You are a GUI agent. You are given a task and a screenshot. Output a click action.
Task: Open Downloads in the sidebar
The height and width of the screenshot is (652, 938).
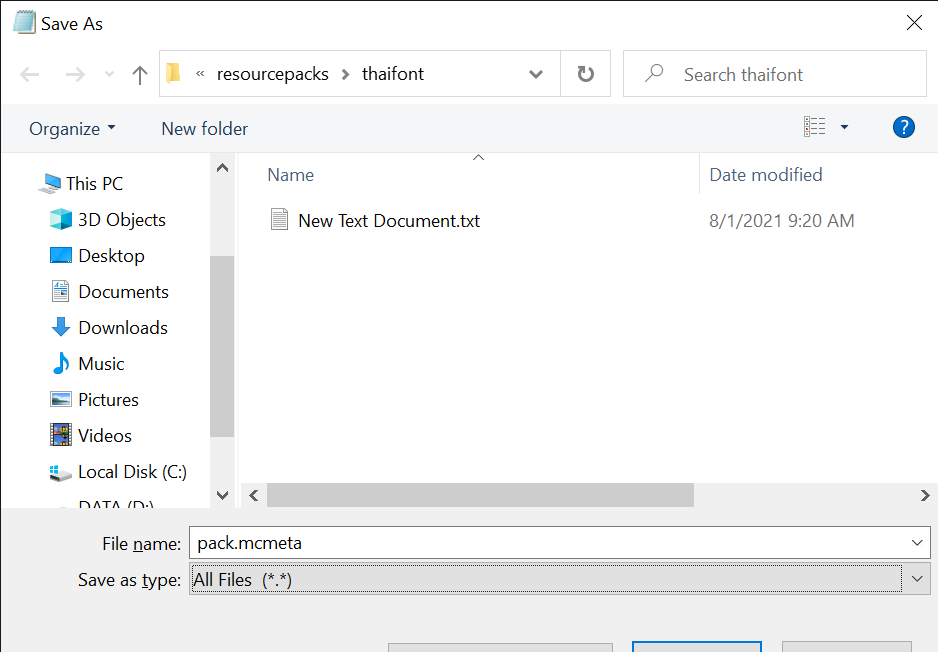[x=123, y=327]
